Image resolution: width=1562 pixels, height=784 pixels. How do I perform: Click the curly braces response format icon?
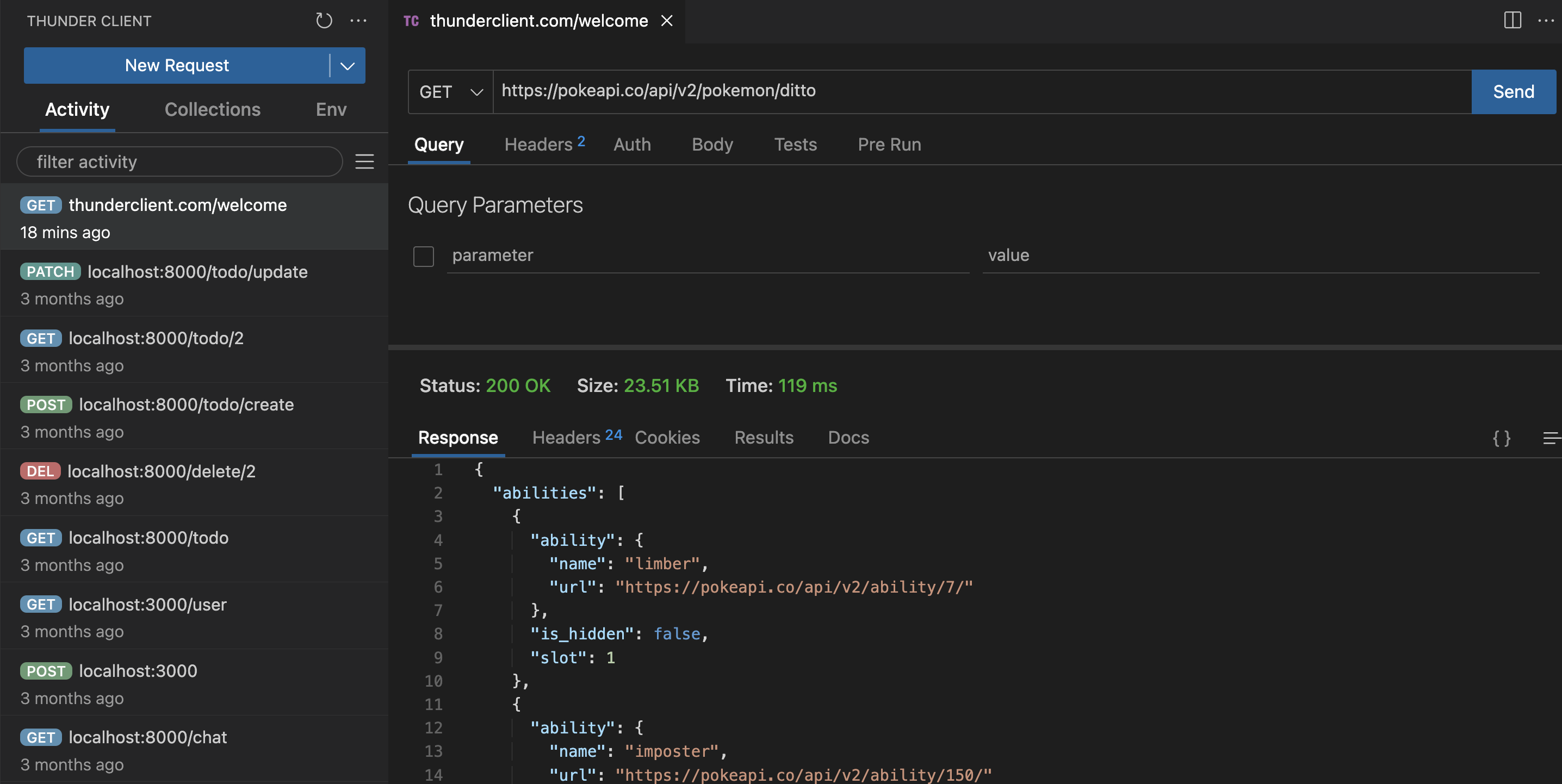point(1502,438)
